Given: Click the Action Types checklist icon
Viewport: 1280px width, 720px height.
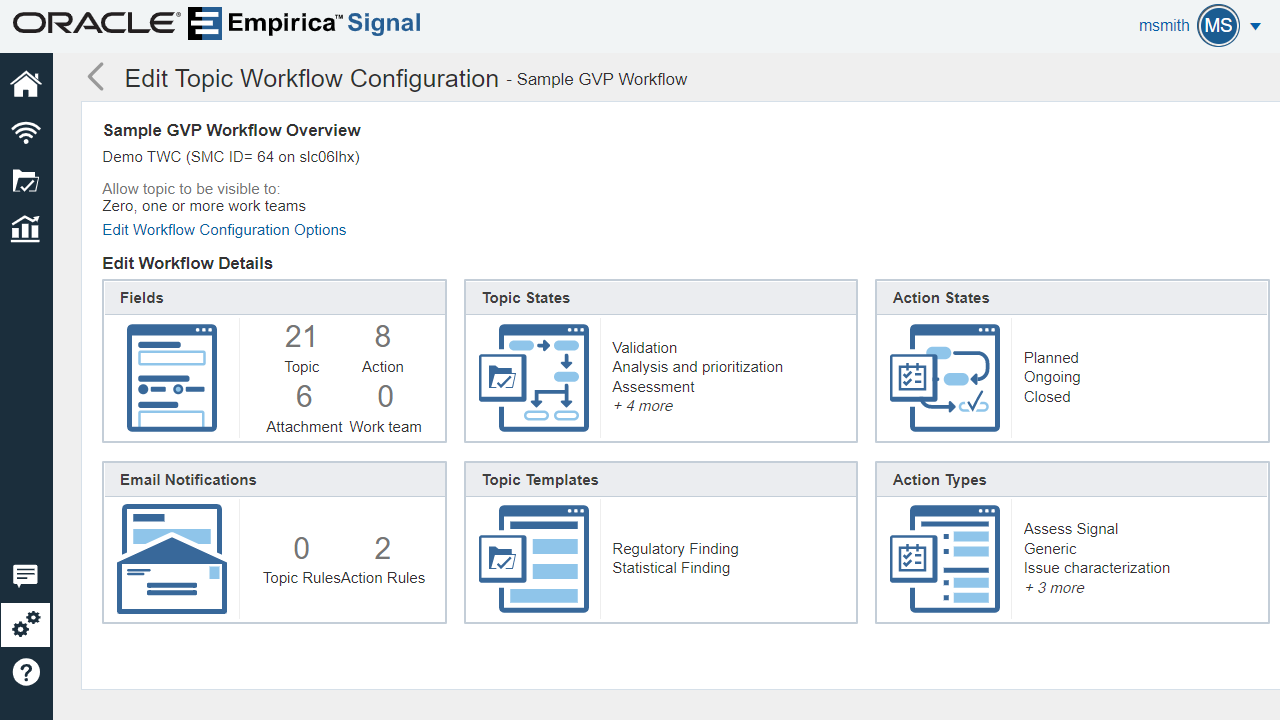Looking at the screenshot, I should pyautogui.click(x=945, y=559).
